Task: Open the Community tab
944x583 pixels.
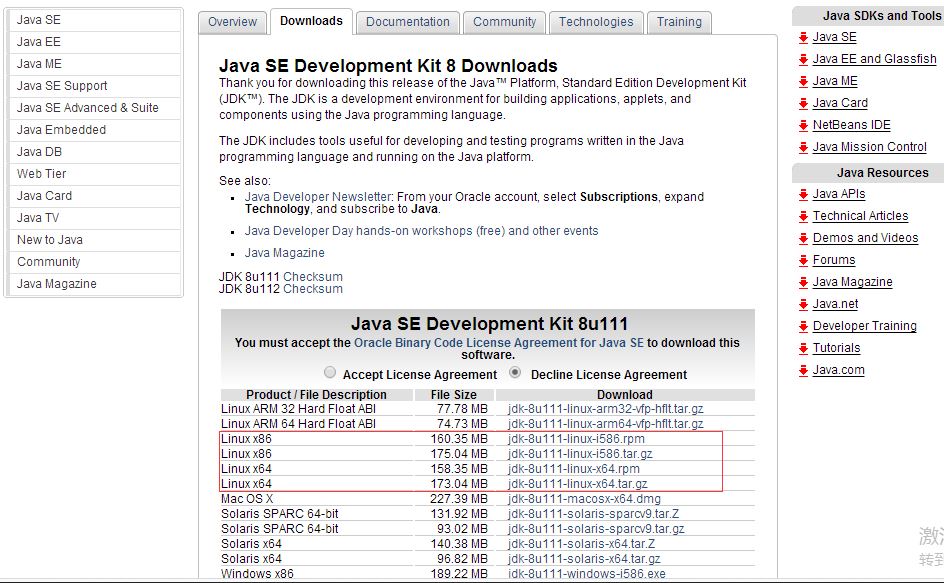Action: click(x=505, y=22)
